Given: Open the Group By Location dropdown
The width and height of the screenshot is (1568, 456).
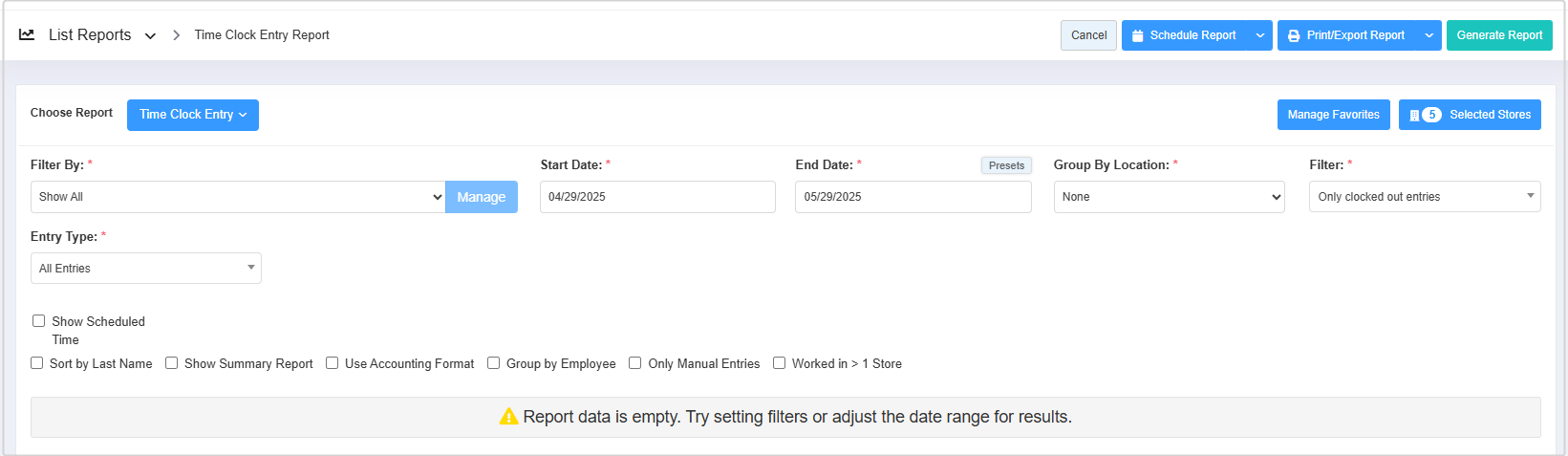Looking at the screenshot, I should pos(1169,197).
